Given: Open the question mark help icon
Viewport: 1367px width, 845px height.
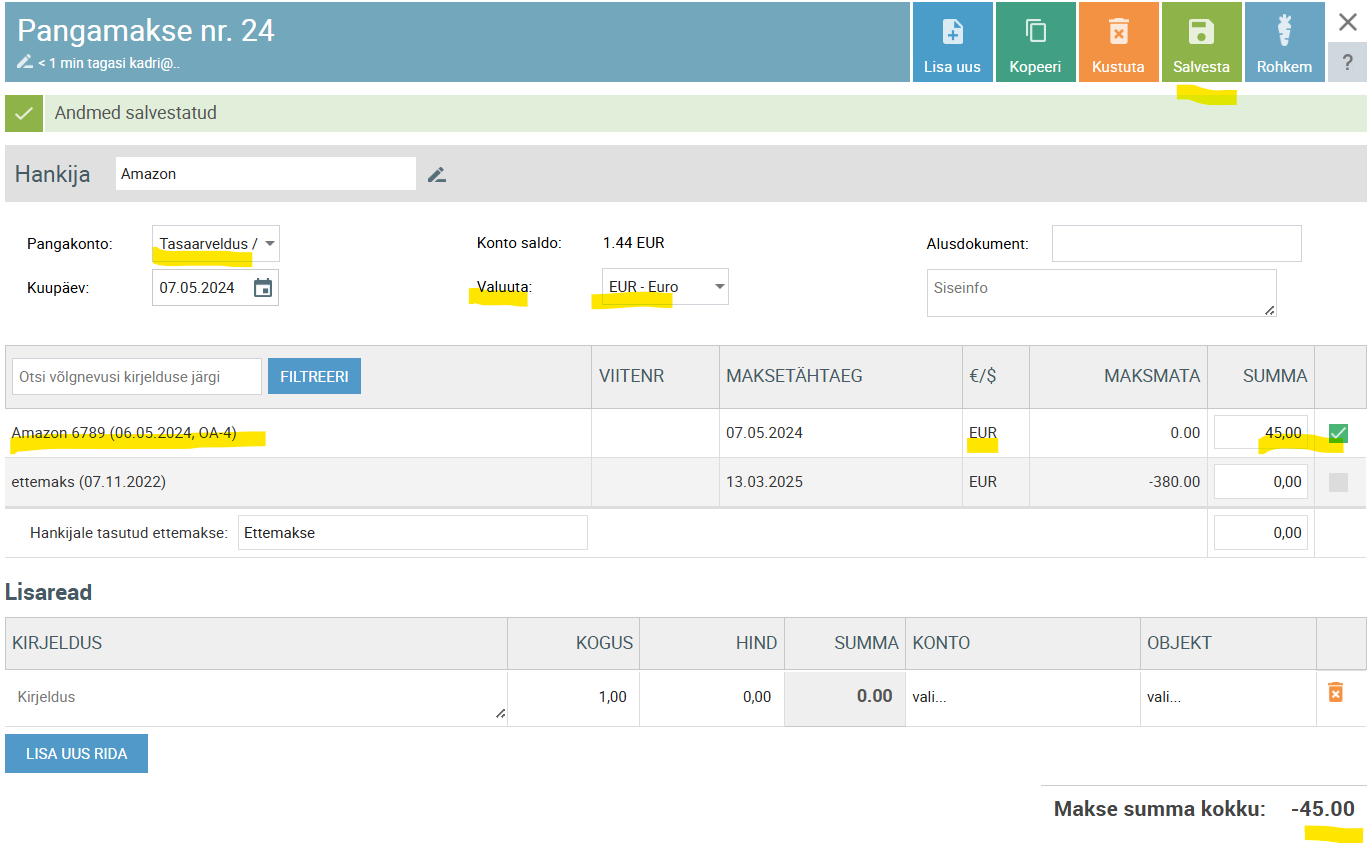Looking at the screenshot, I should (1347, 62).
